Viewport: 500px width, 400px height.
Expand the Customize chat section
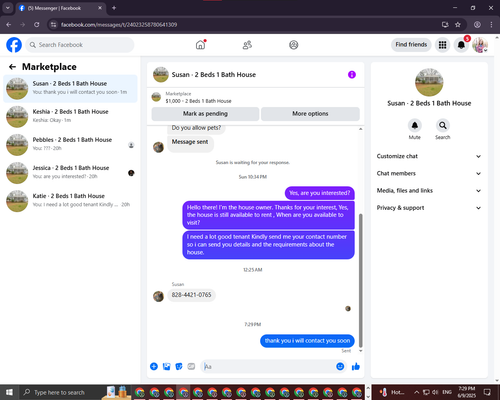coord(429,156)
